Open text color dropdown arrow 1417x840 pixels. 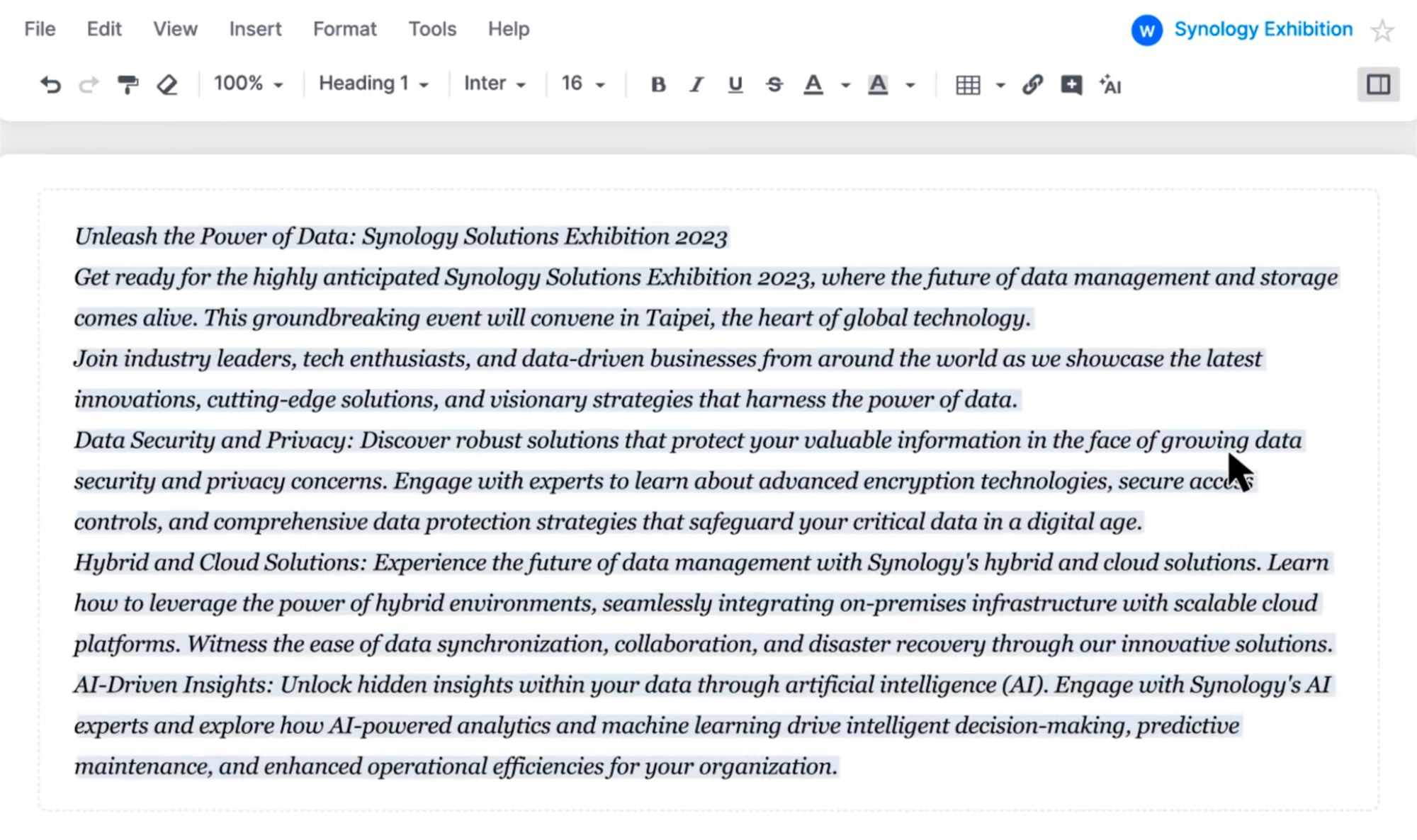(x=845, y=86)
